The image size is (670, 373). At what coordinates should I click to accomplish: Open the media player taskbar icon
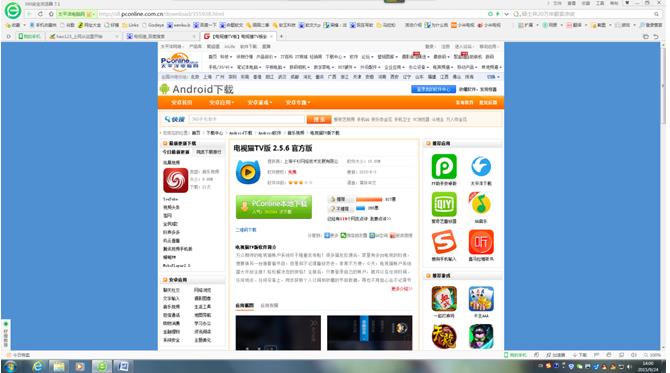pyautogui.click(x=80, y=366)
